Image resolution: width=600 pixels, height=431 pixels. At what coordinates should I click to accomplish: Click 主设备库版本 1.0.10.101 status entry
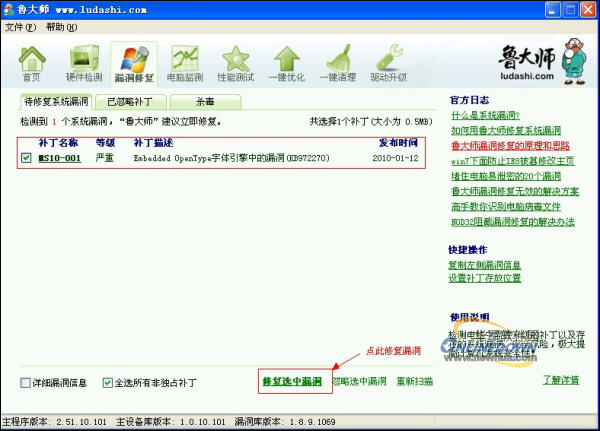pyautogui.click(x=171, y=422)
